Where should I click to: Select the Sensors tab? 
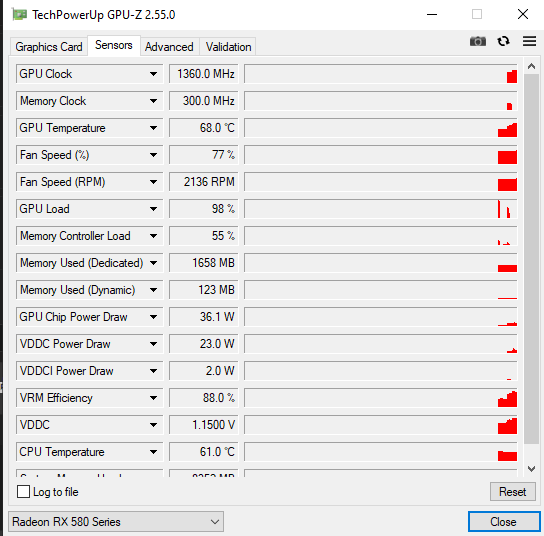(114, 45)
